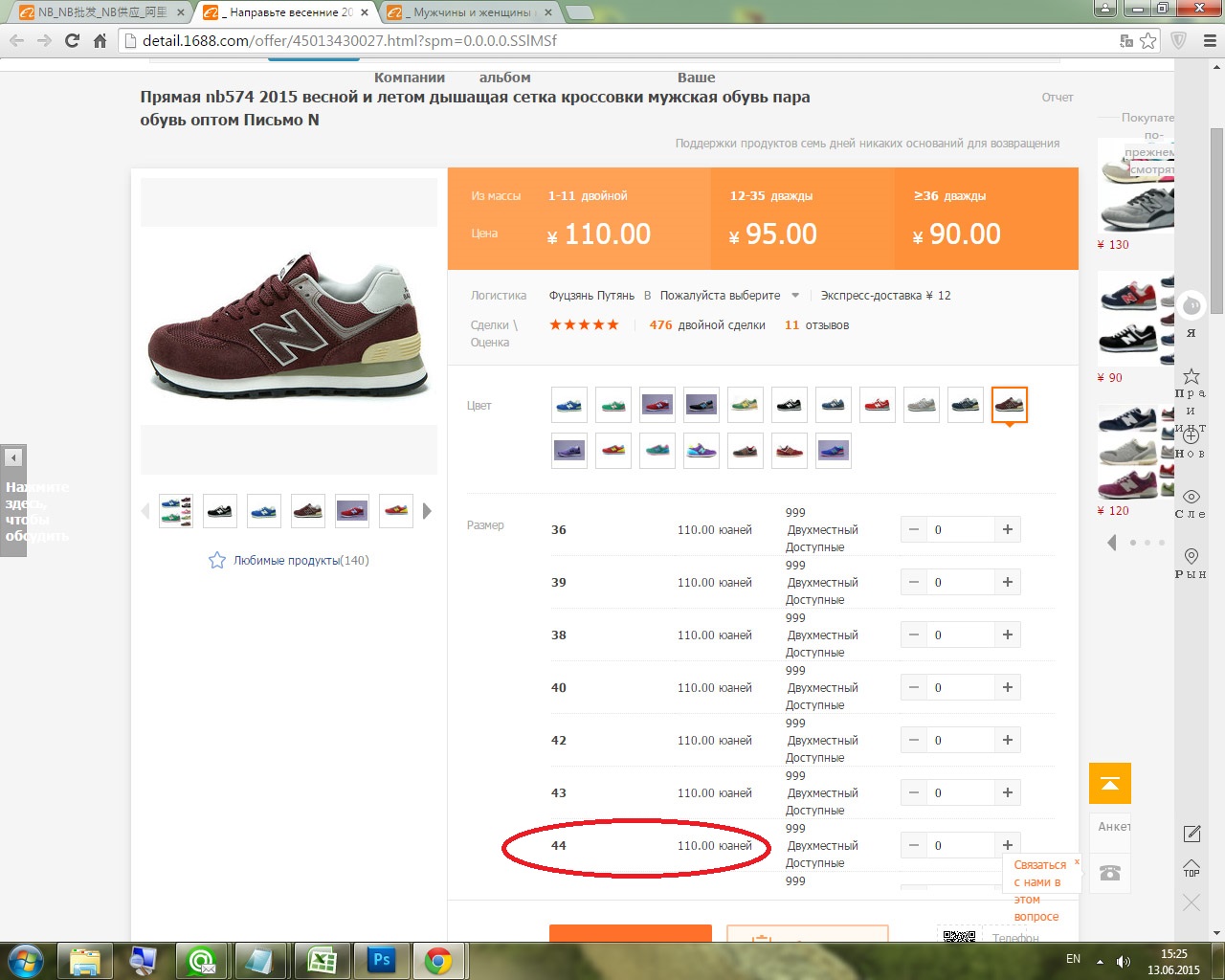
Task: Click the translate icon in address bar
Action: 1126,41
